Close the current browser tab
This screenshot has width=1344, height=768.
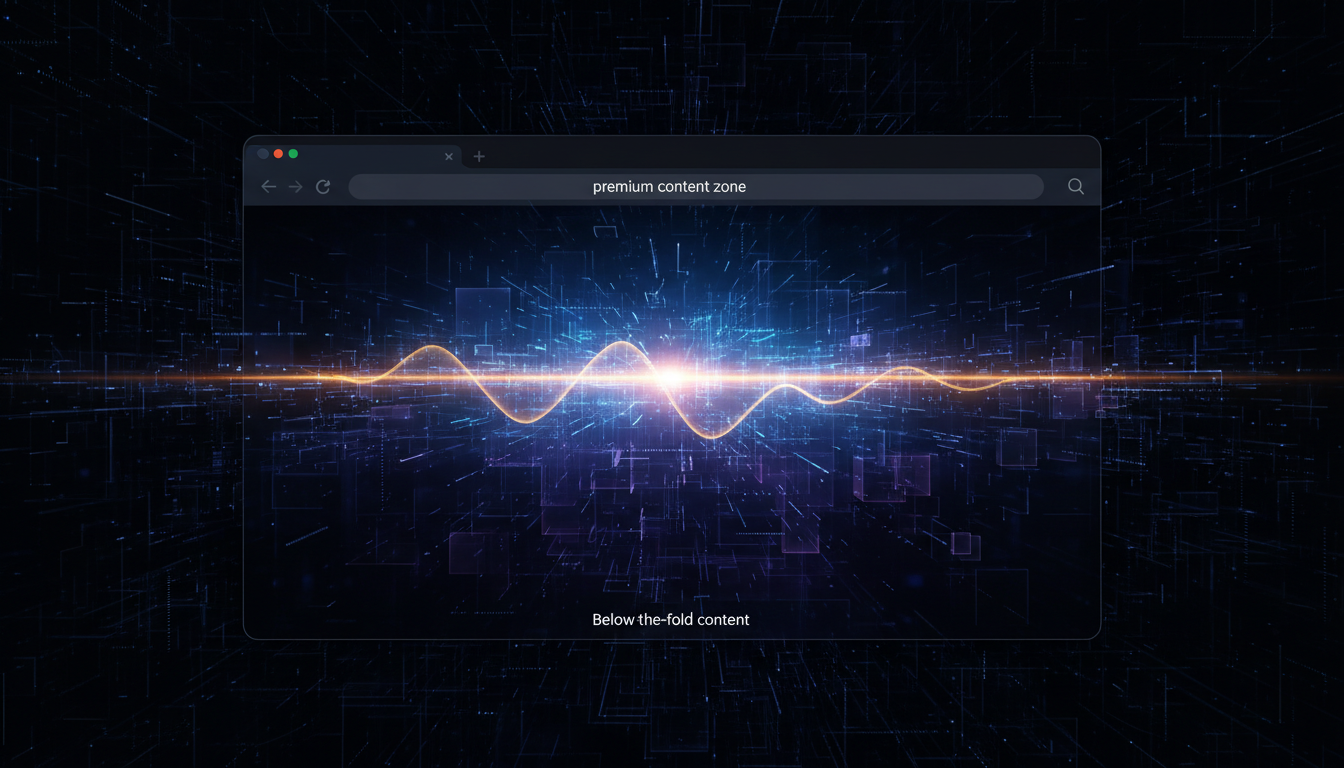(449, 157)
